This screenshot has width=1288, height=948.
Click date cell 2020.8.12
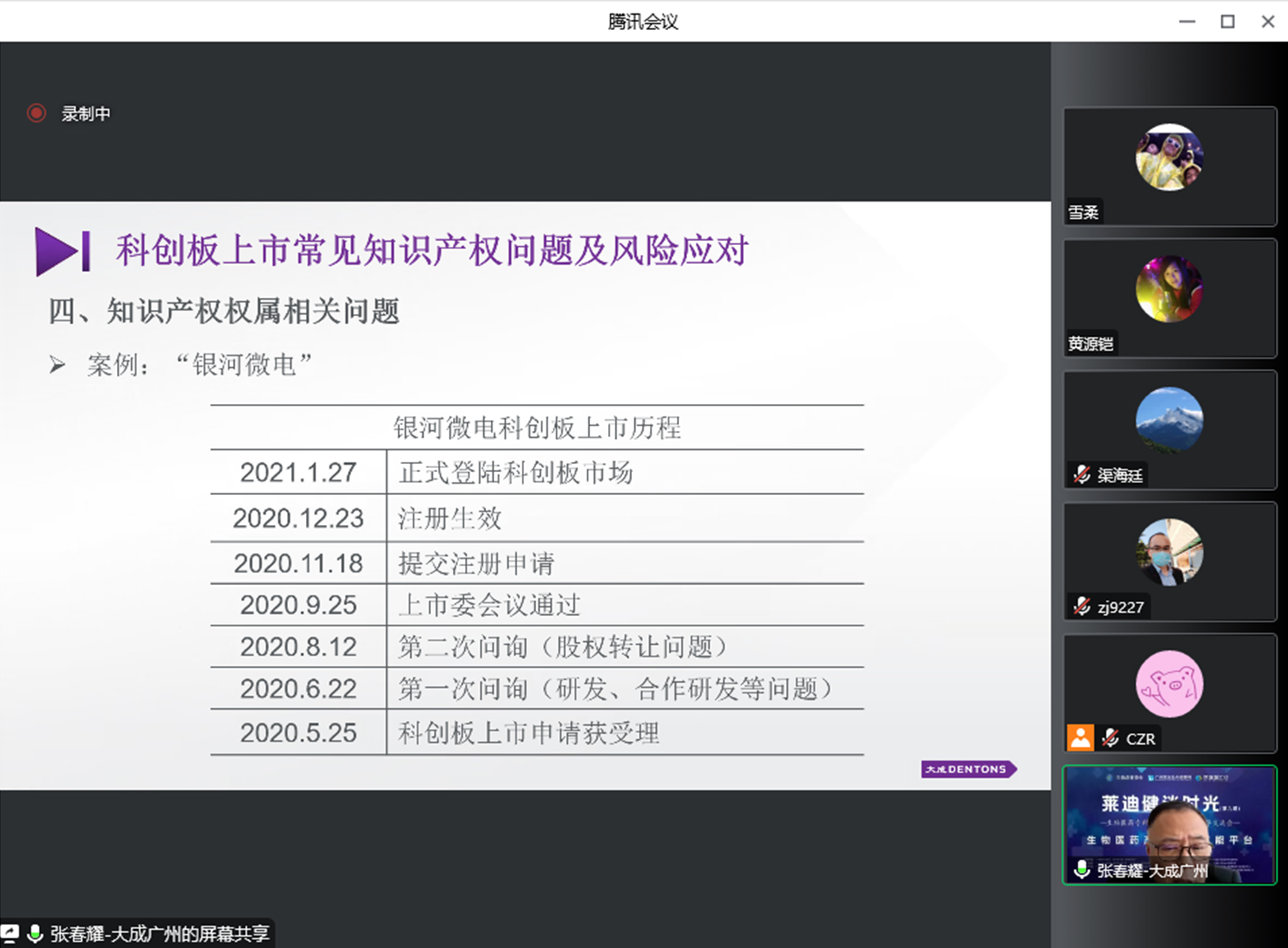coord(298,647)
